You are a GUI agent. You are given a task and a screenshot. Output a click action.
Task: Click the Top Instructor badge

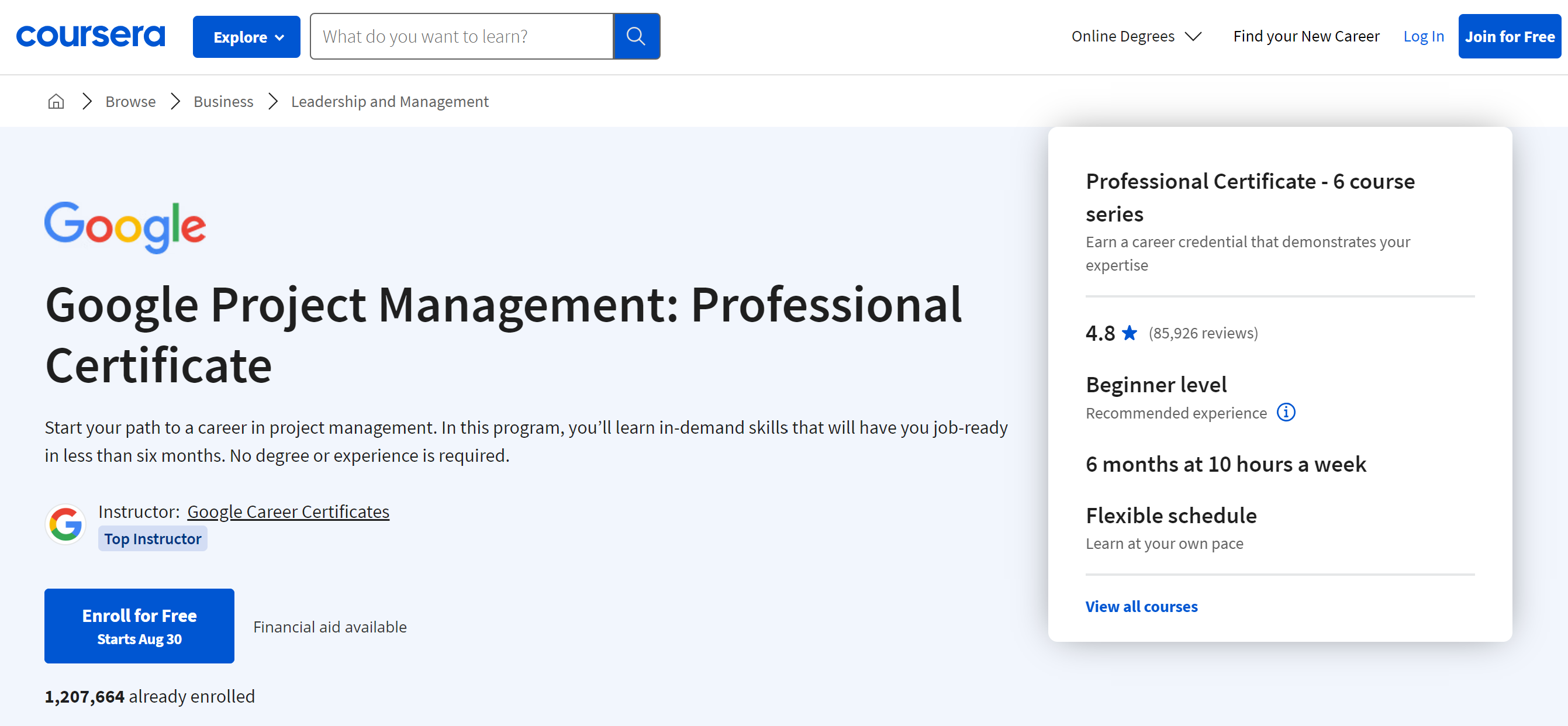pos(153,538)
